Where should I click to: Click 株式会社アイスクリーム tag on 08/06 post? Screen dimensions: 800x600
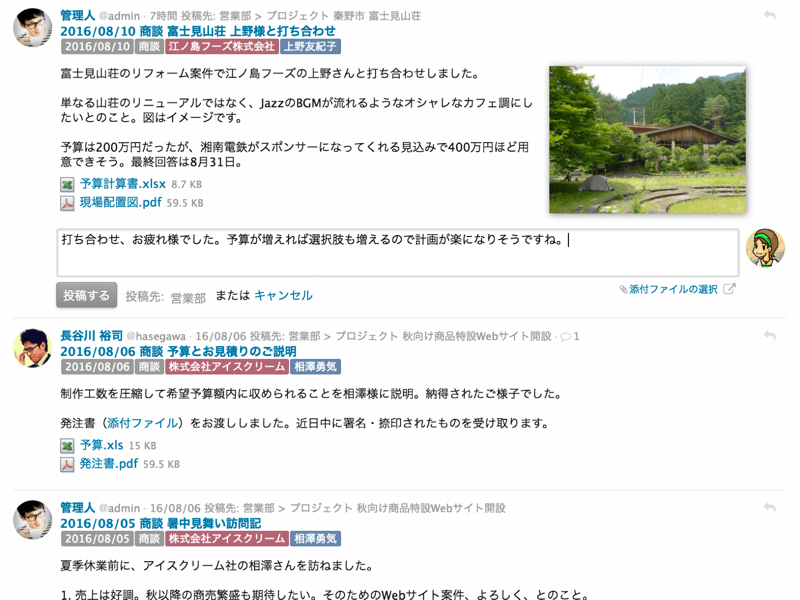pos(227,367)
